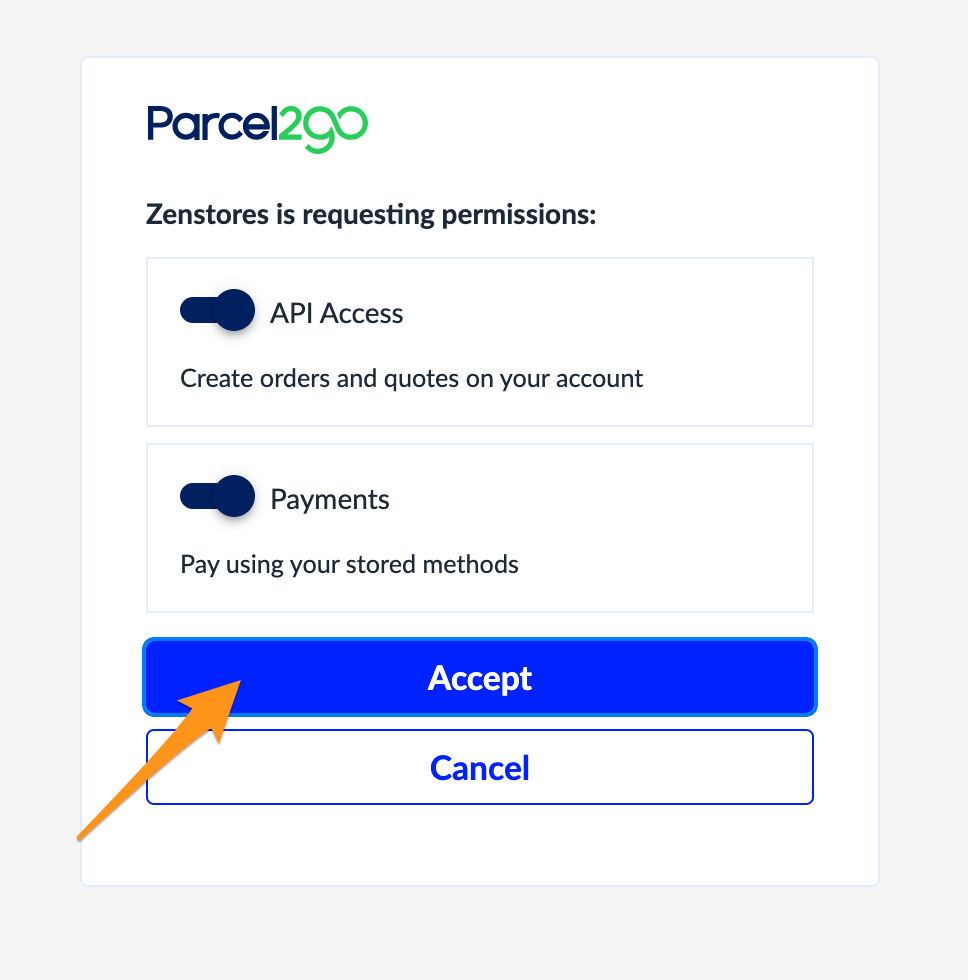Click the green '2go' part of the logo
Image resolution: width=968 pixels, height=980 pixels.
(x=322, y=129)
